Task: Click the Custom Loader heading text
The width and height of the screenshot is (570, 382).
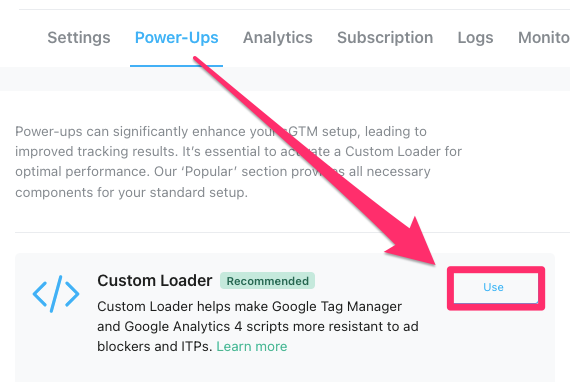Action: tap(154, 281)
